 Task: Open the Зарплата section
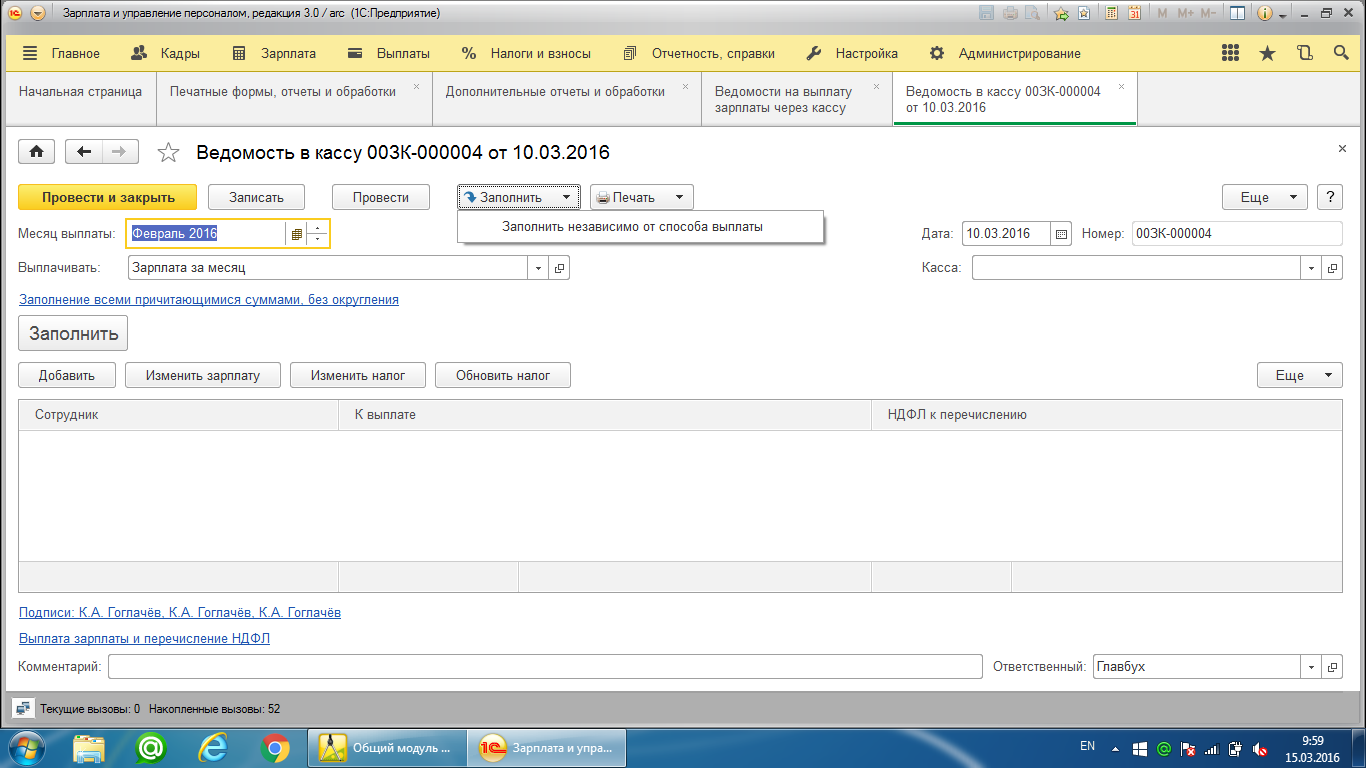(x=274, y=53)
